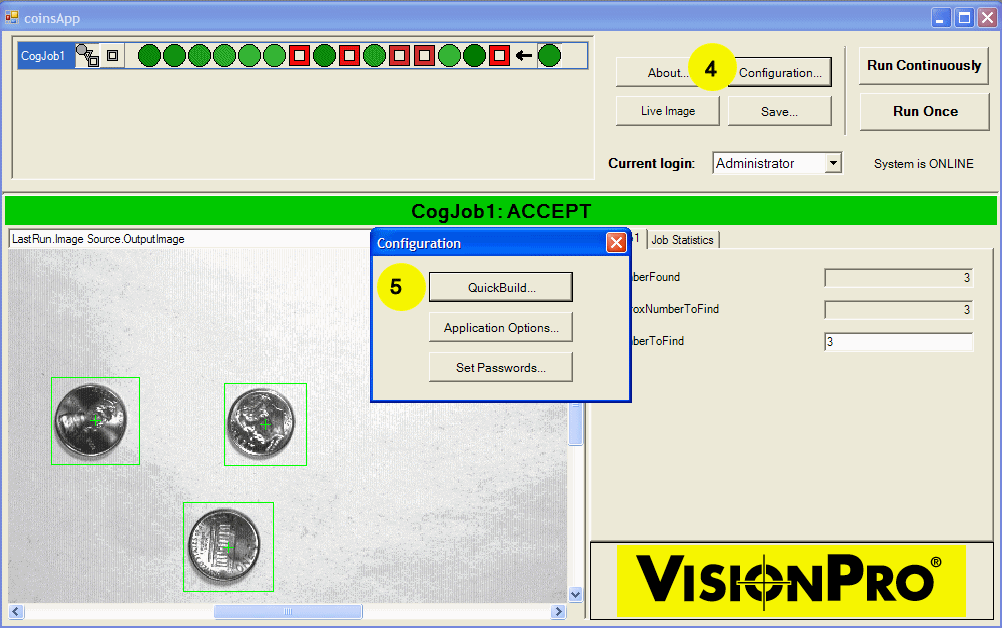Screen dimensions: 1002x628
Task: Select the CogJob1 job label
Action: tap(43, 56)
